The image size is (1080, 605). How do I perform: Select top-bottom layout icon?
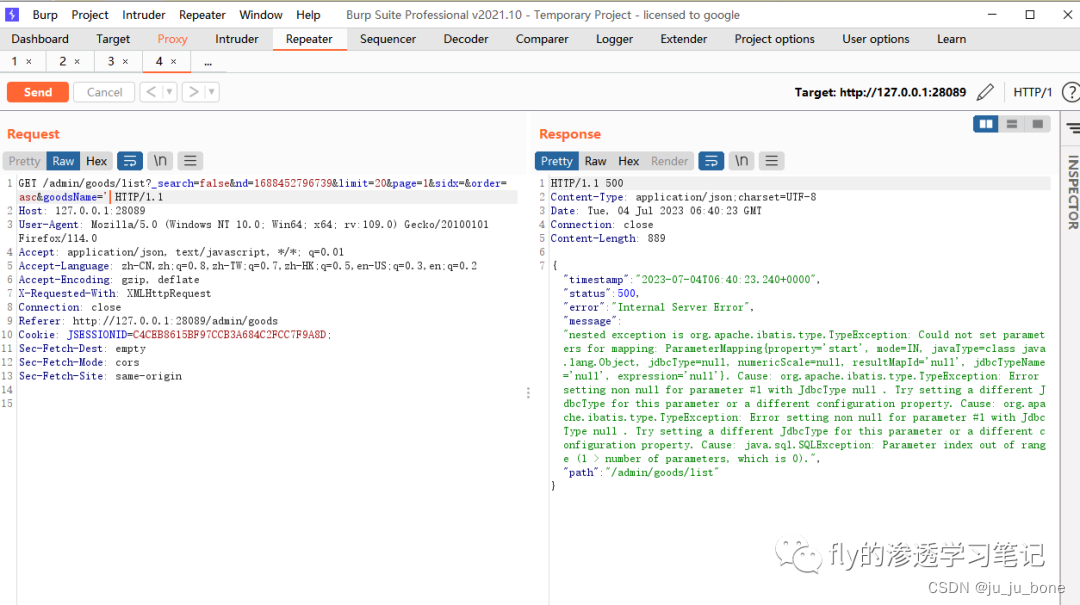(1012, 124)
